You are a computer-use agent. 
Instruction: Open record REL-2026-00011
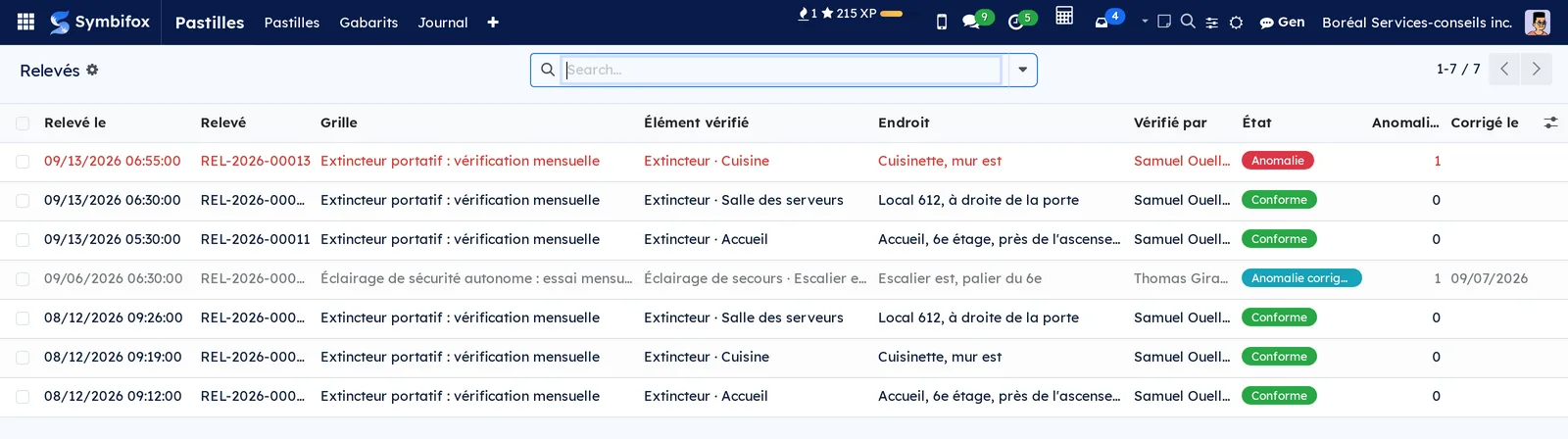(x=256, y=239)
